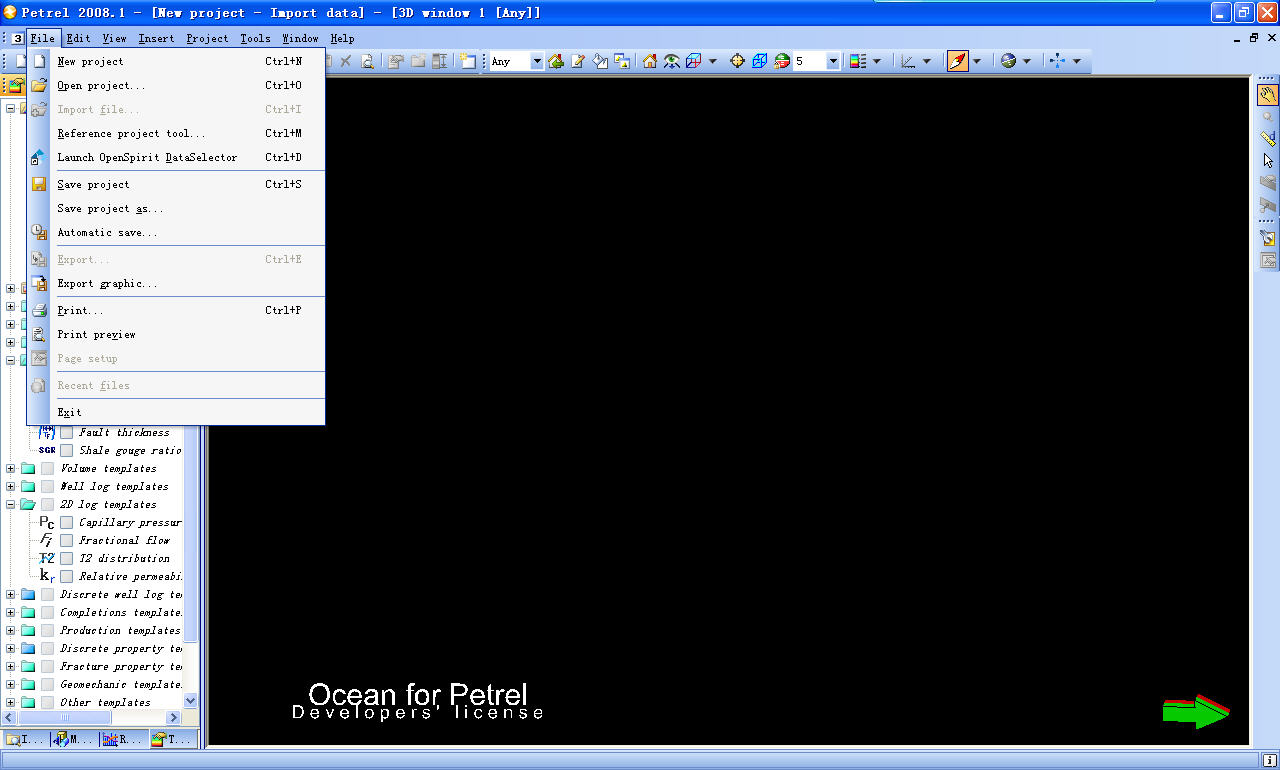Click explorer pane horizontal scrollbar right arrow
Viewport: 1280px width, 770px height.
click(173, 718)
